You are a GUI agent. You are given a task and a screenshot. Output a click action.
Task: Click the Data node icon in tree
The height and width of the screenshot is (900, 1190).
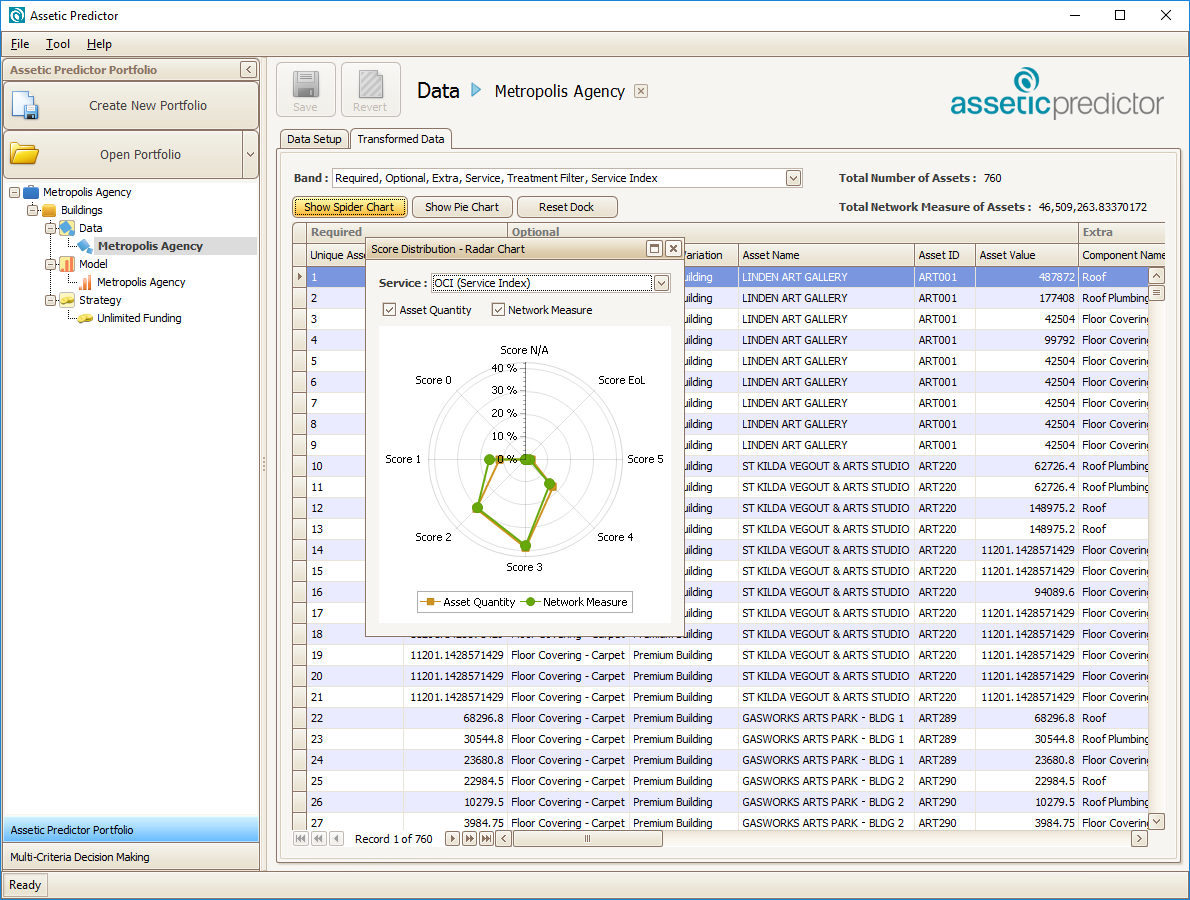[x=68, y=228]
